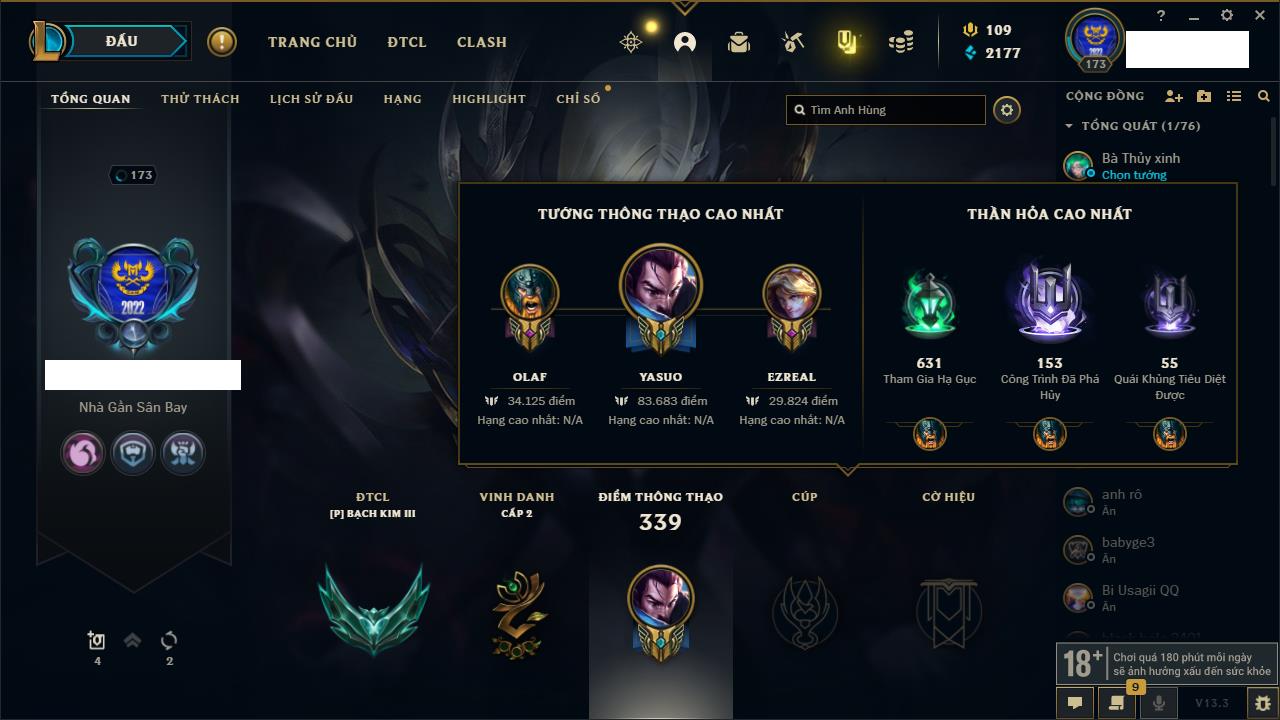Open the bug report icon at bottom right
This screenshot has width=1280, height=720.
coord(1263,703)
